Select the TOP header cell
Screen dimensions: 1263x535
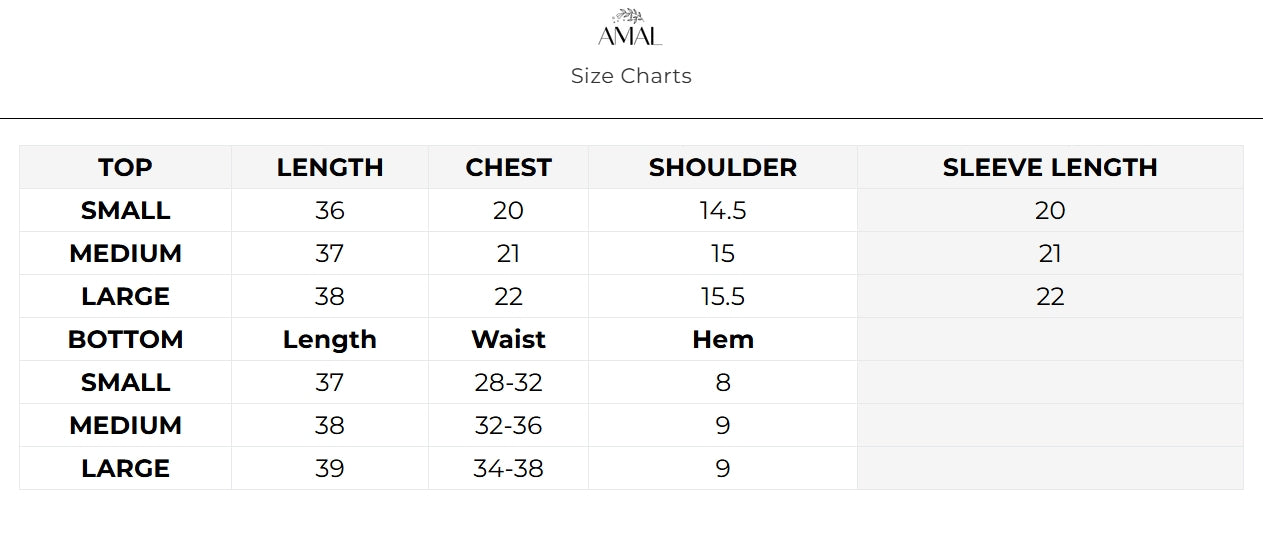[x=125, y=168]
